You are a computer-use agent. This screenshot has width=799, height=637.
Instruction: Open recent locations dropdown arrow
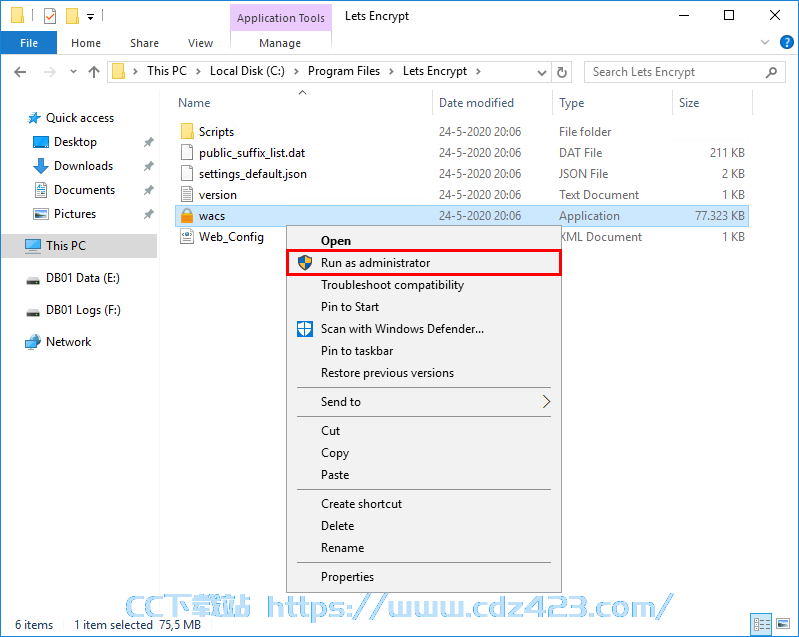[73, 72]
